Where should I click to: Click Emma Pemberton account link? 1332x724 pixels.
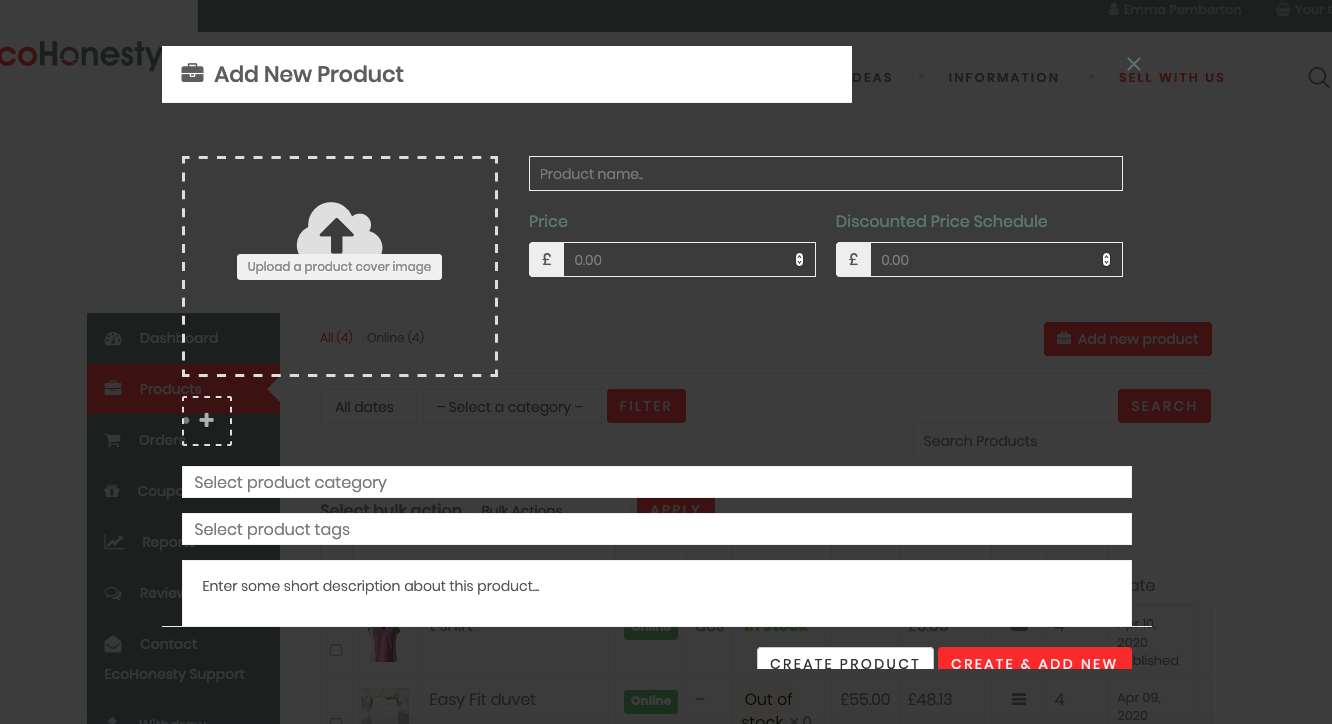point(1175,10)
